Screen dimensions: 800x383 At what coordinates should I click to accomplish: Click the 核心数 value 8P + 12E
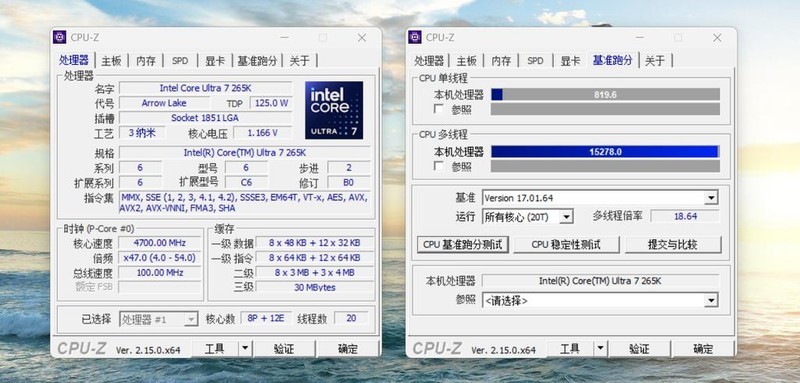point(266,319)
